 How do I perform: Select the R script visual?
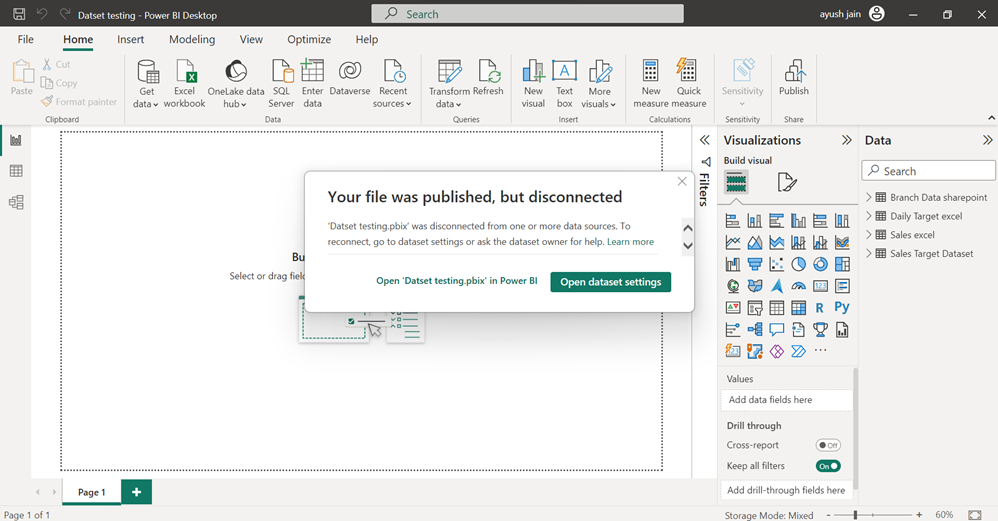(820, 308)
